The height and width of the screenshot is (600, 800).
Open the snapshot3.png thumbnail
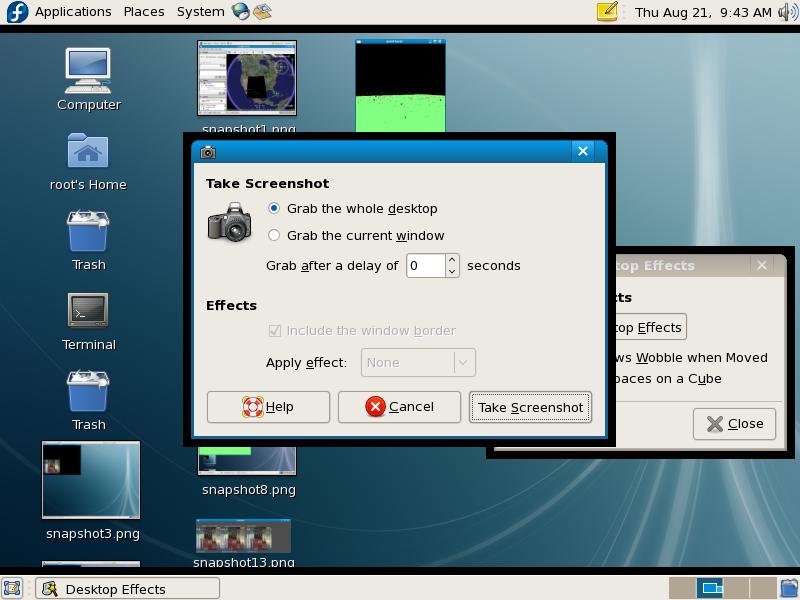pos(91,480)
